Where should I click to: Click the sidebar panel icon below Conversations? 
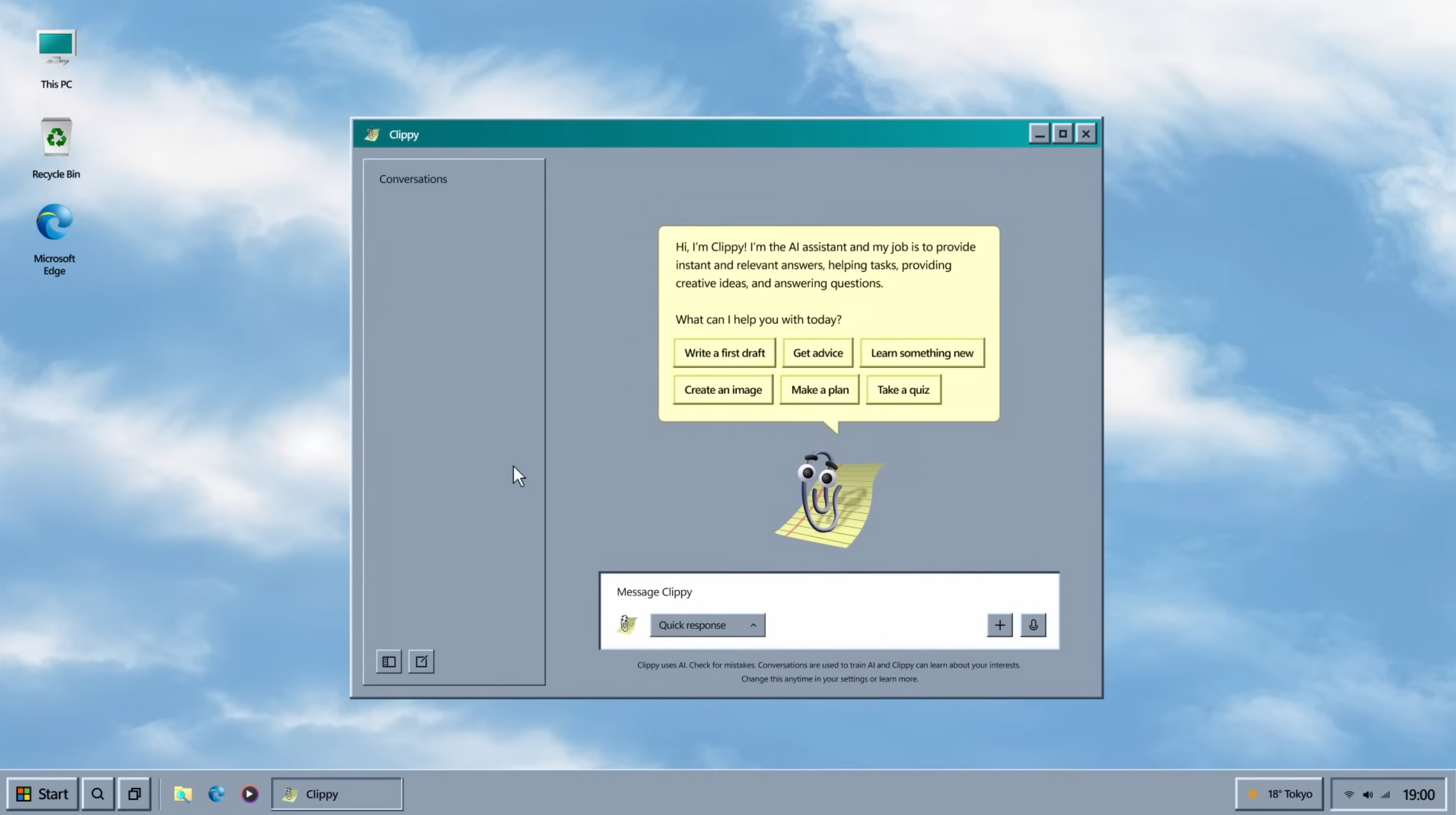tap(389, 661)
